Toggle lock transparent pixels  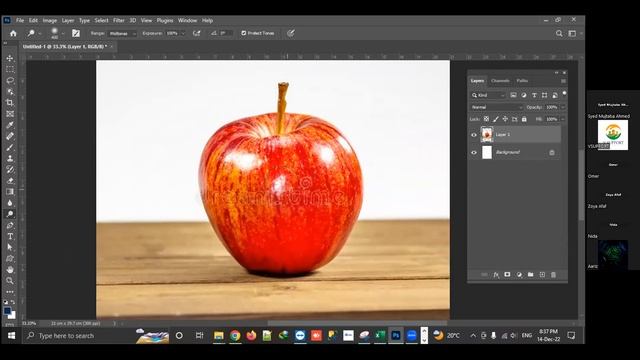point(486,119)
